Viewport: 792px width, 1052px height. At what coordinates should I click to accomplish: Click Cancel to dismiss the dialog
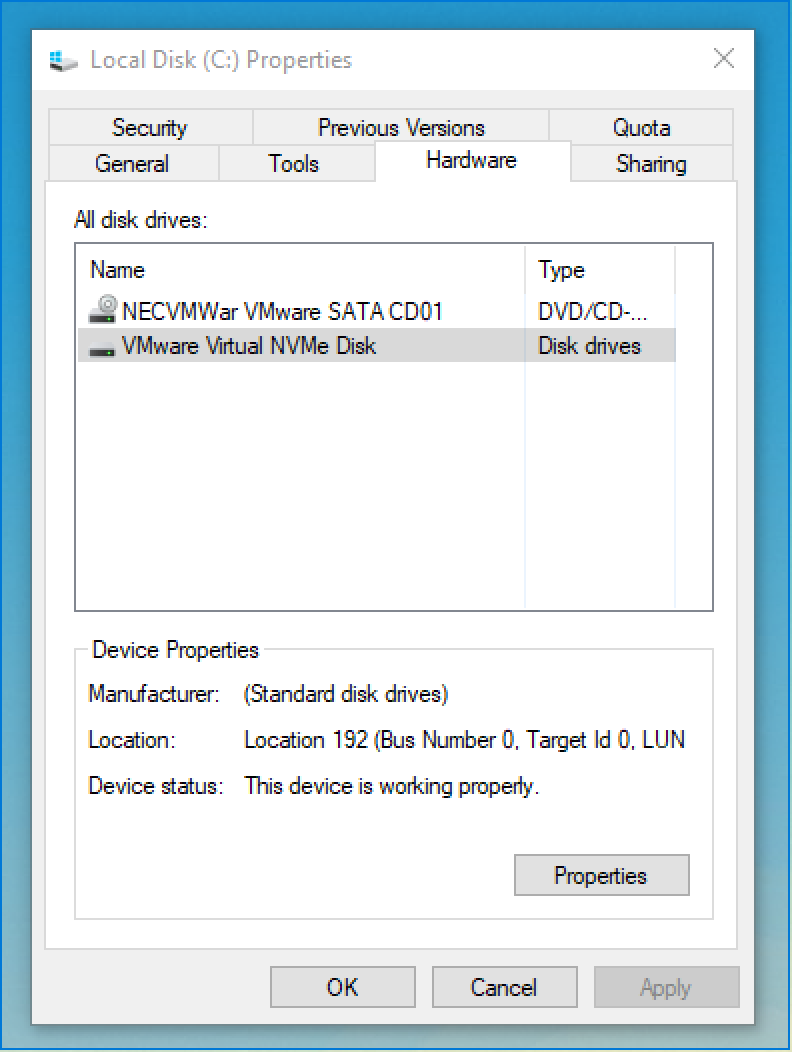[x=504, y=988]
